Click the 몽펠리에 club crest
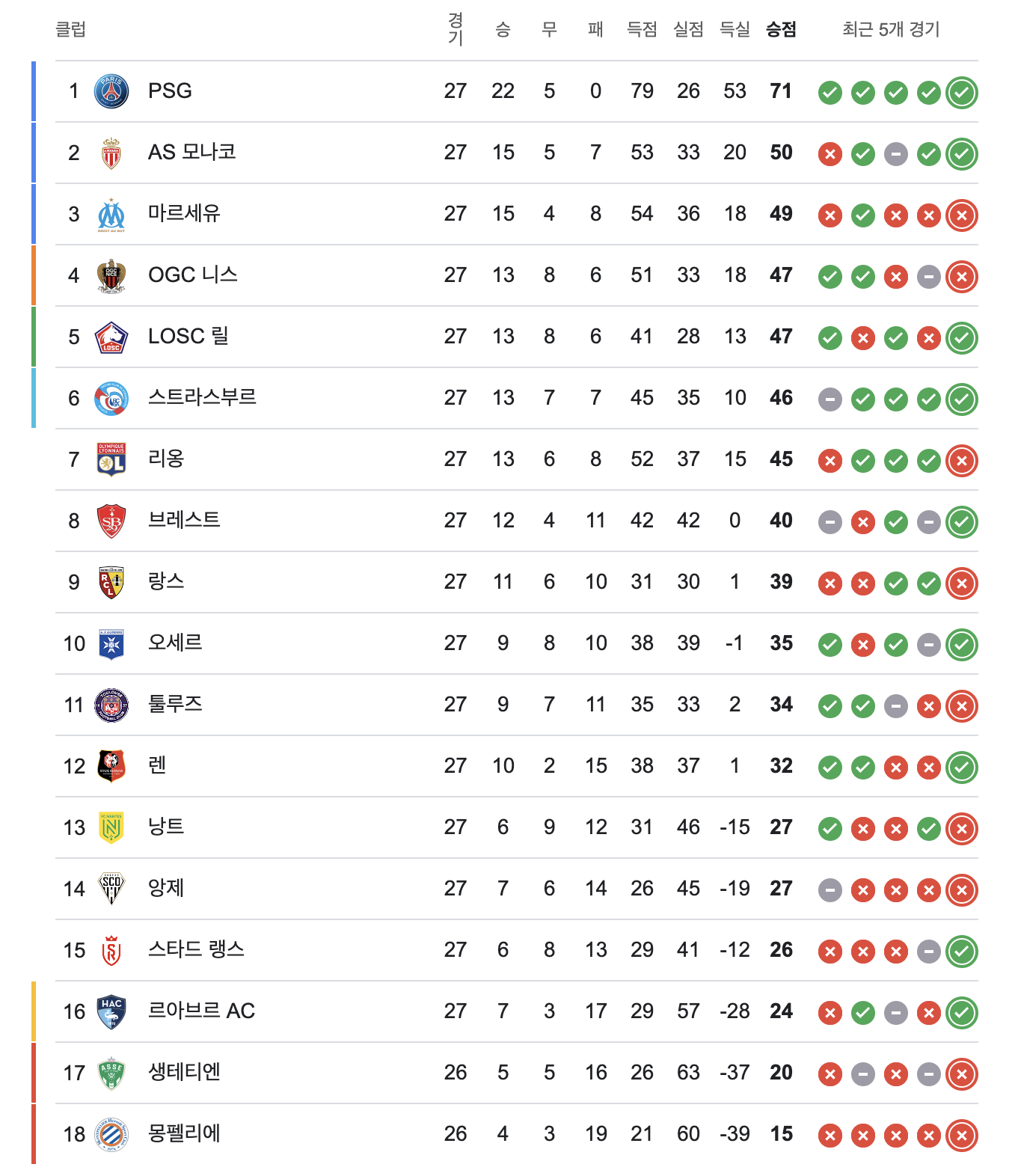This screenshot has height=1176, width=1018. pos(111,1134)
